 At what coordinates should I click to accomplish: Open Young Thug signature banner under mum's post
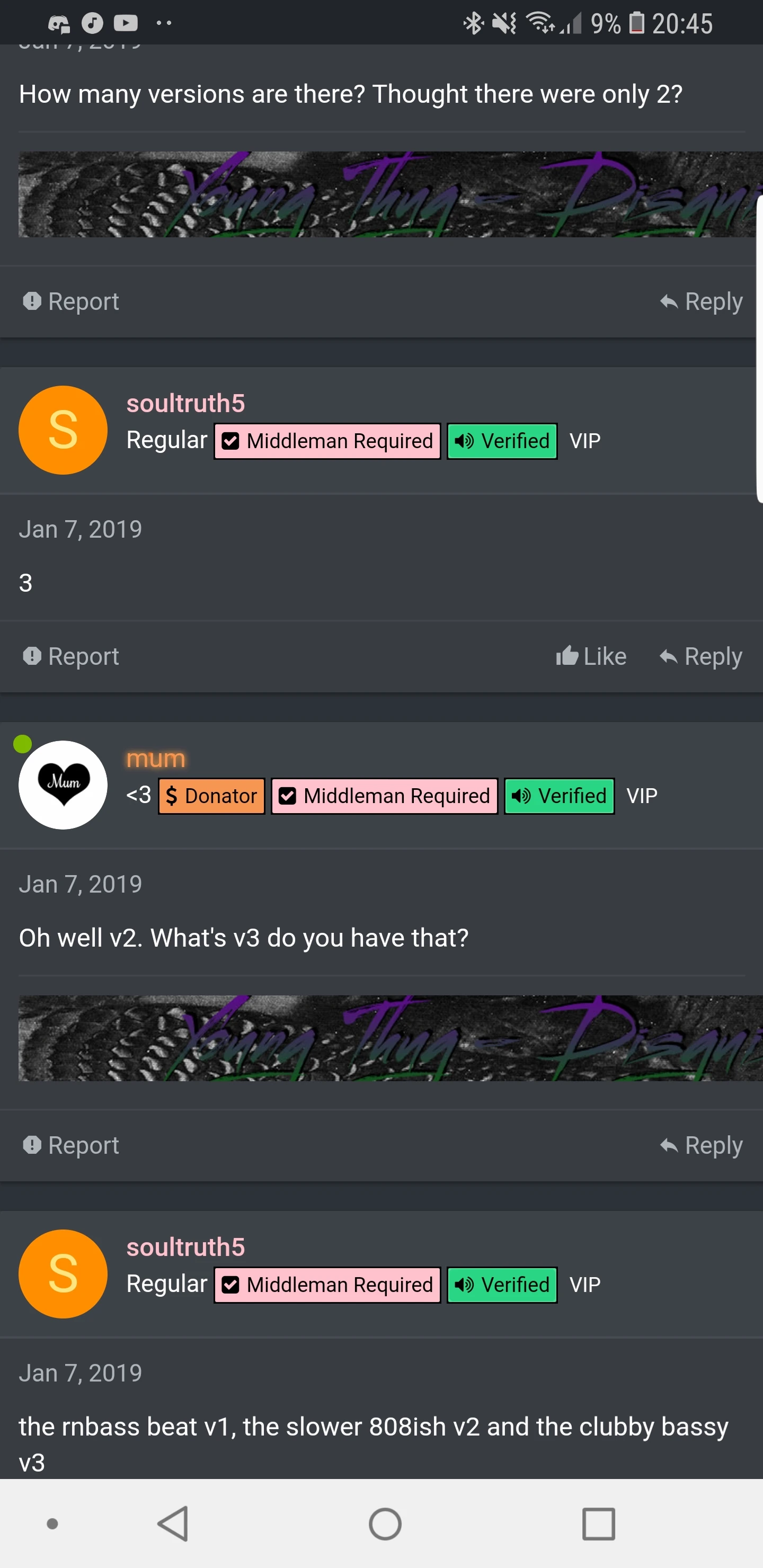coord(390,1038)
